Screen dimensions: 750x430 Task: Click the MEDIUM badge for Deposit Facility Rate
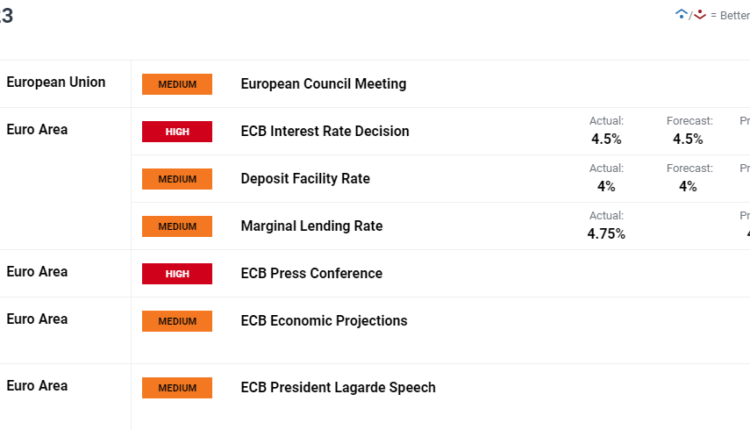coord(177,179)
